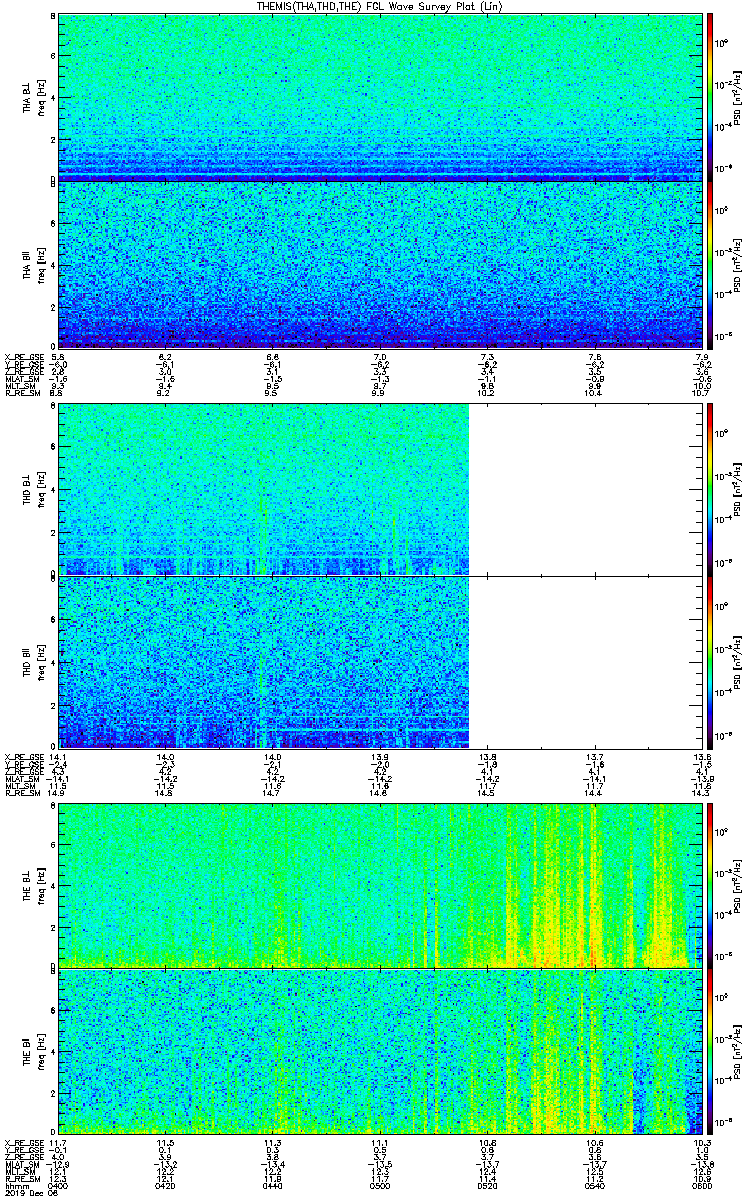Click the PSD [nT²/Hz] label of THA B⊥ color bar
Image resolution: width=750 pixels, height=1200 pixels.
pyautogui.click(x=740, y=98)
